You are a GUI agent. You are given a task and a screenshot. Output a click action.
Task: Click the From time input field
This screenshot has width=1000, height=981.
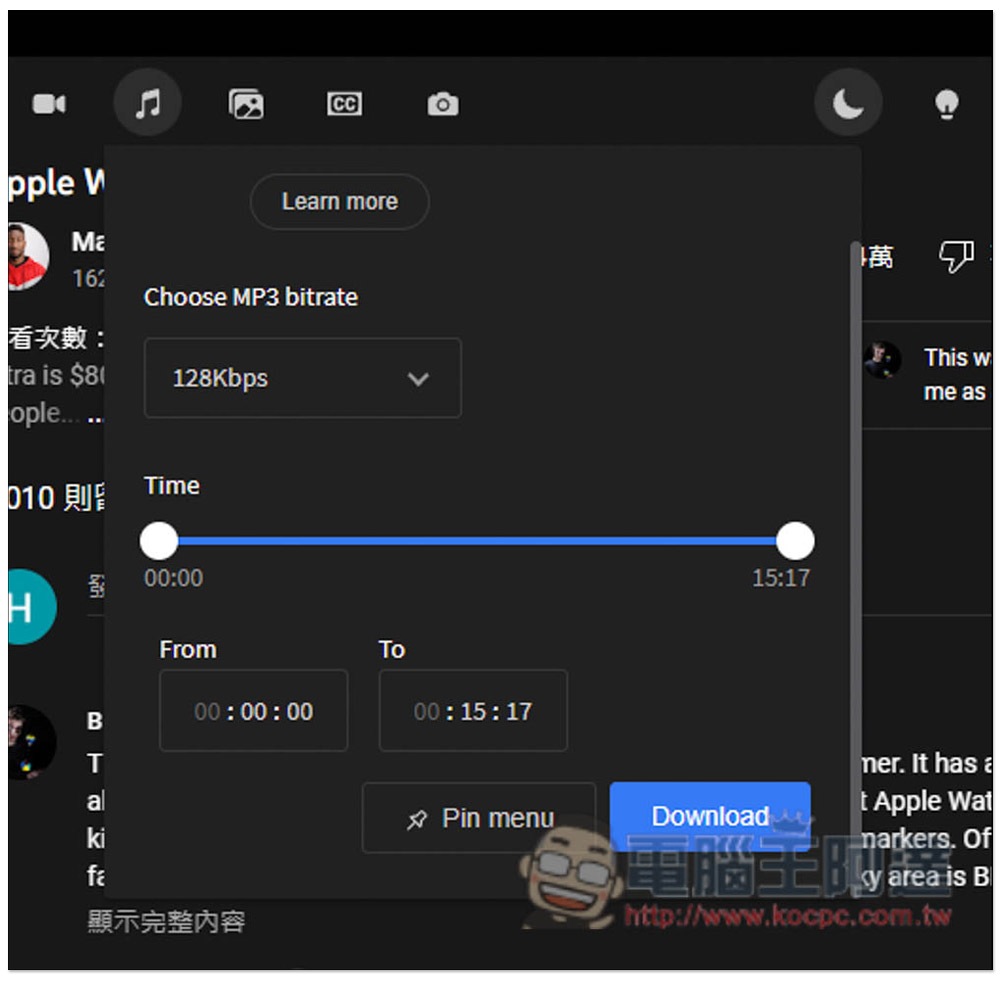tap(254, 711)
